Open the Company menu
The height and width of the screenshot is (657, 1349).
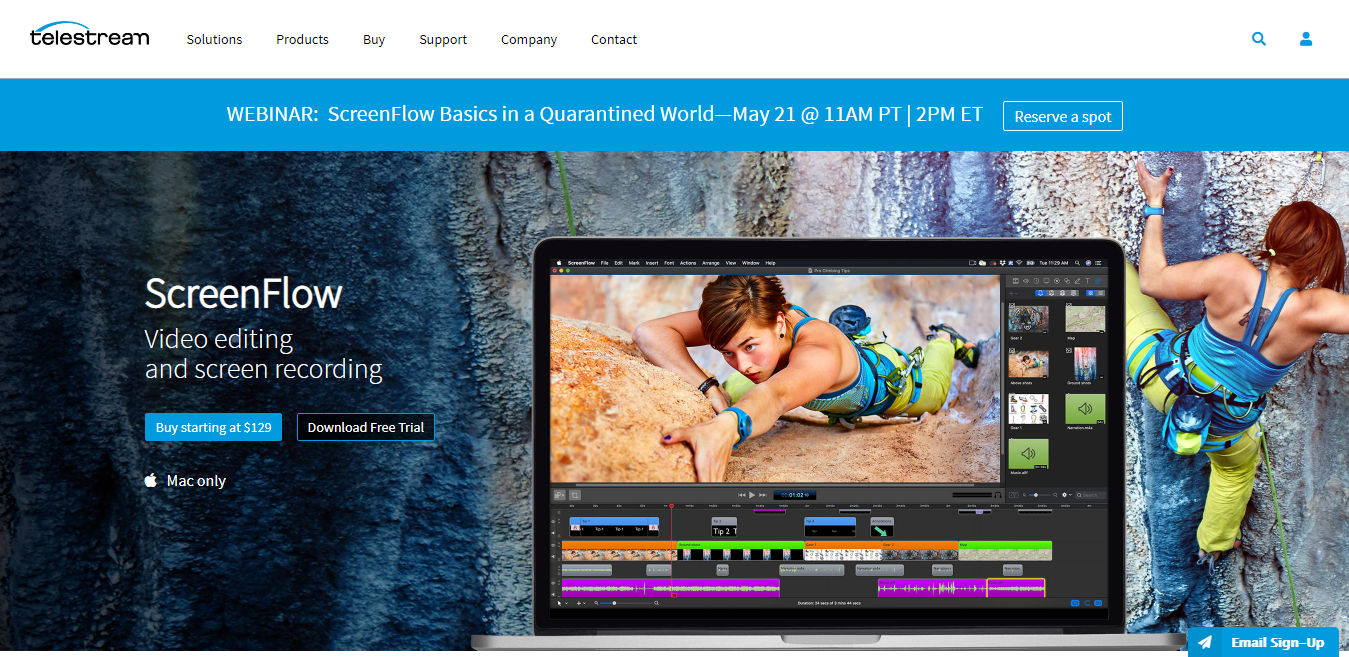coord(529,40)
